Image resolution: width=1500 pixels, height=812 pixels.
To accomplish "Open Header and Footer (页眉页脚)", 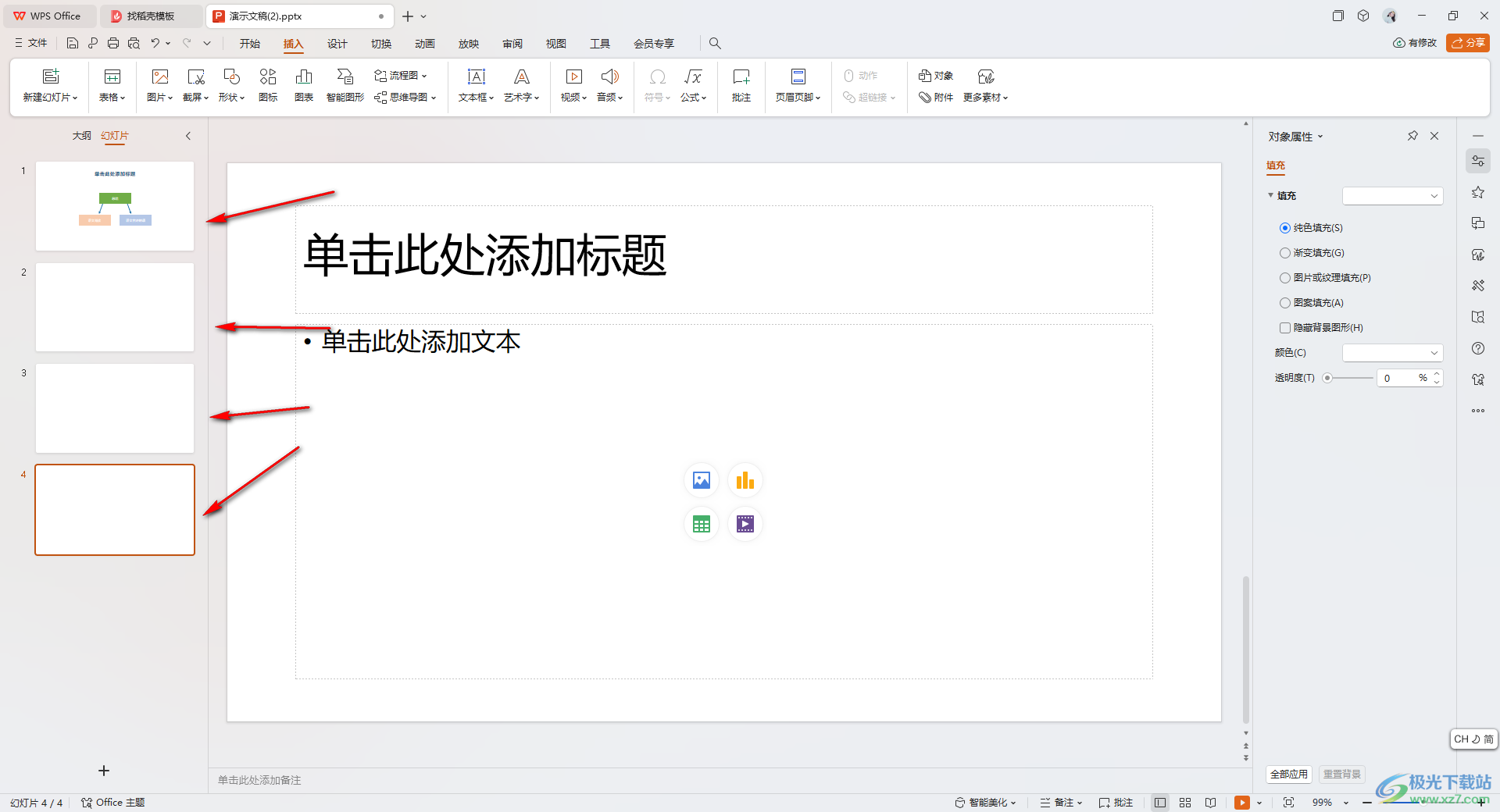I will [x=798, y=84].
